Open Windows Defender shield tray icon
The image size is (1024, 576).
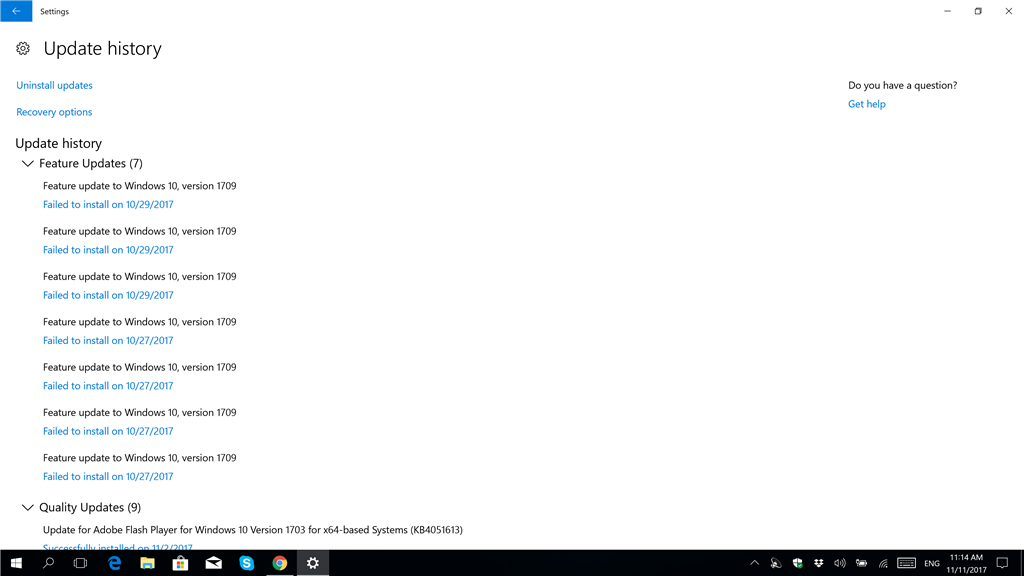pyautogui.click(x=797, y=563)
